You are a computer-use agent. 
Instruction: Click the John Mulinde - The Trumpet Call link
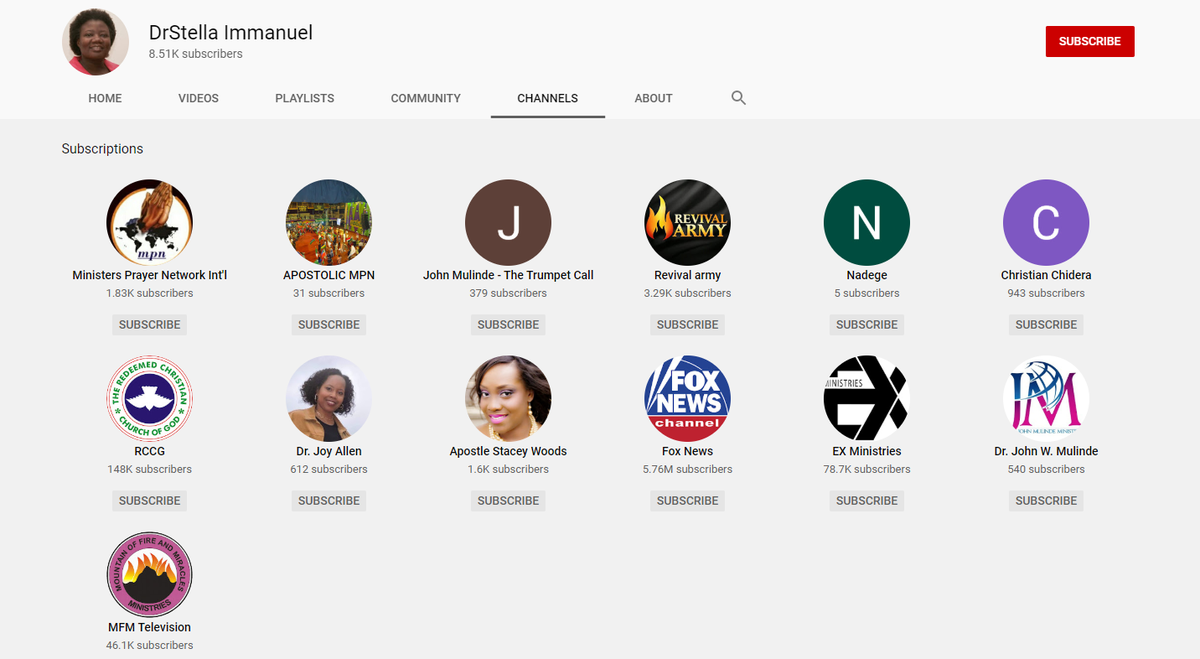(x=508, y=274)
